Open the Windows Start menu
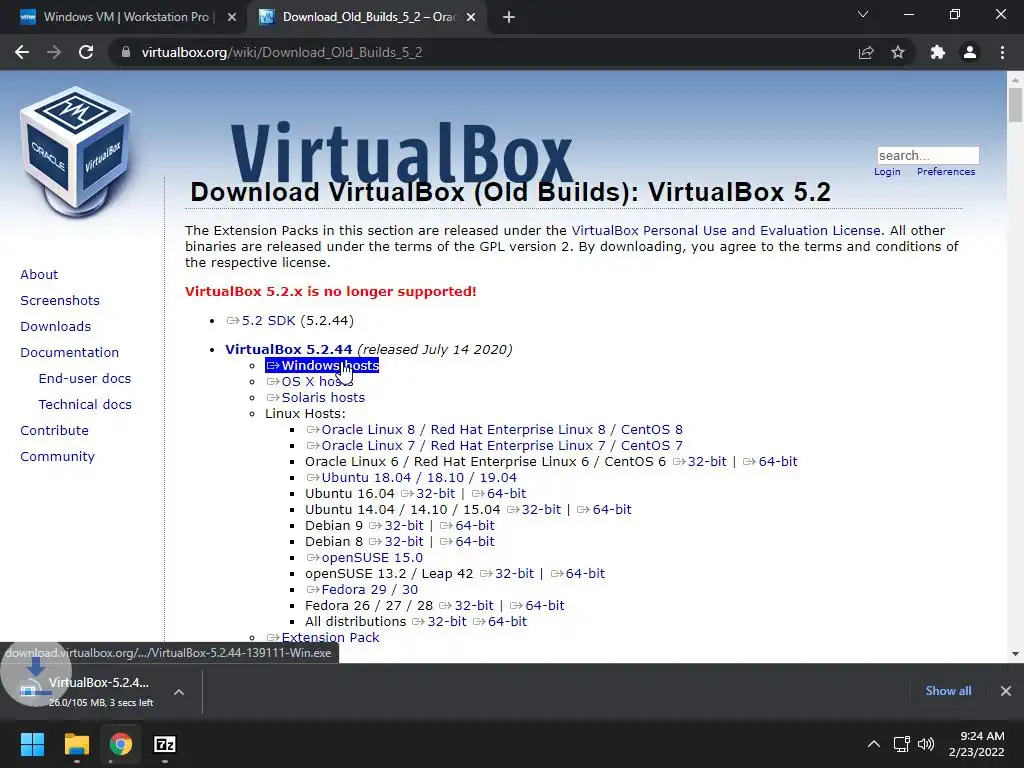 pos(32,744)
